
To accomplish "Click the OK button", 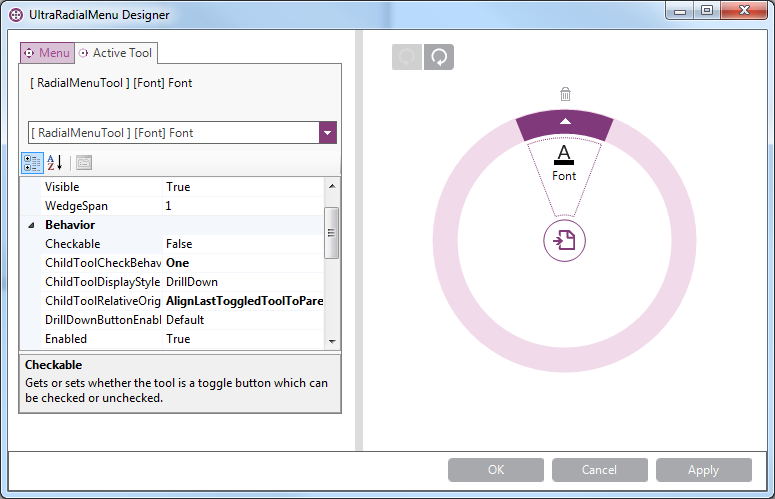I will click(495, 470).
